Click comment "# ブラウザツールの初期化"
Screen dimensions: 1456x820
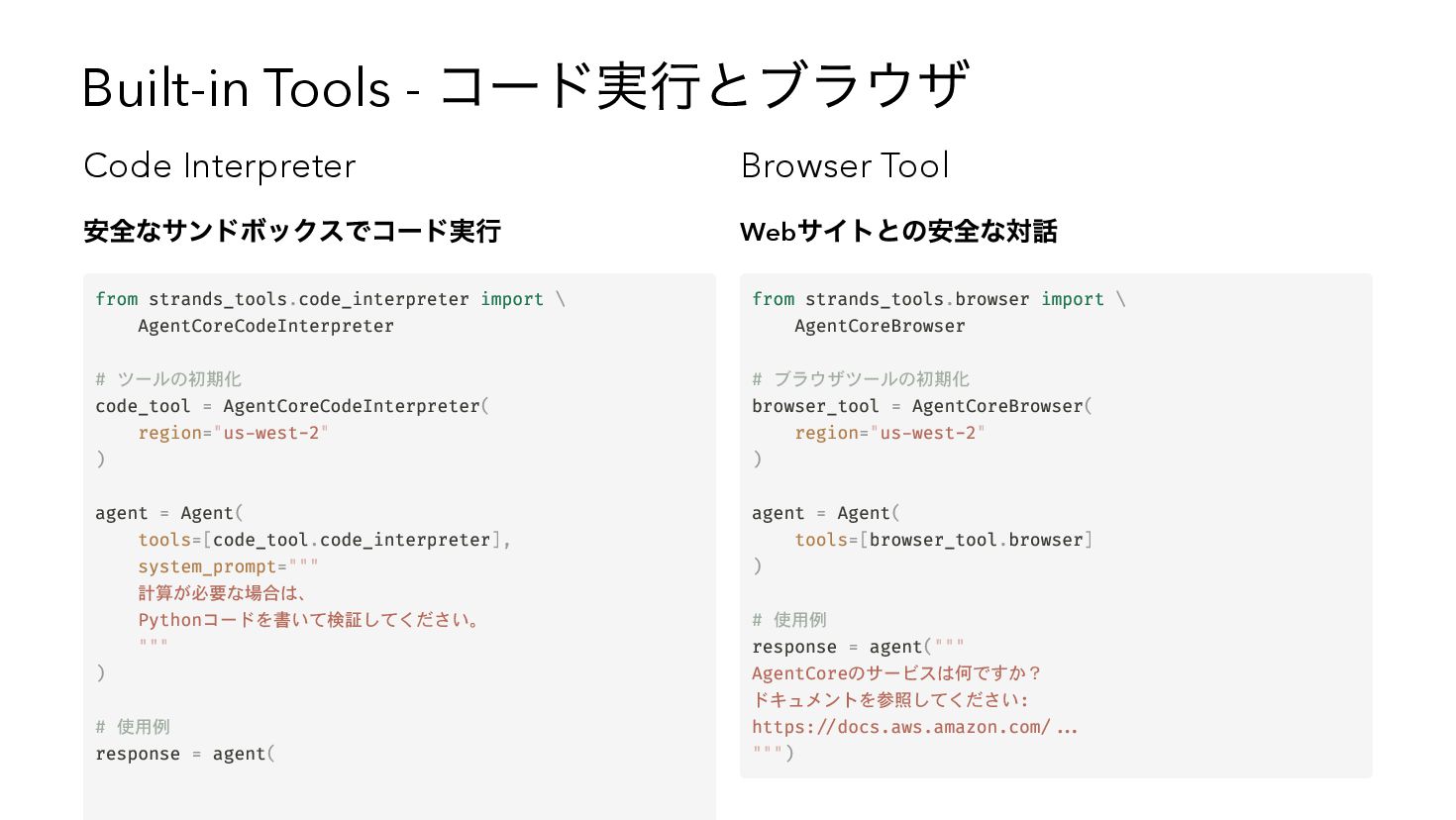861,379
